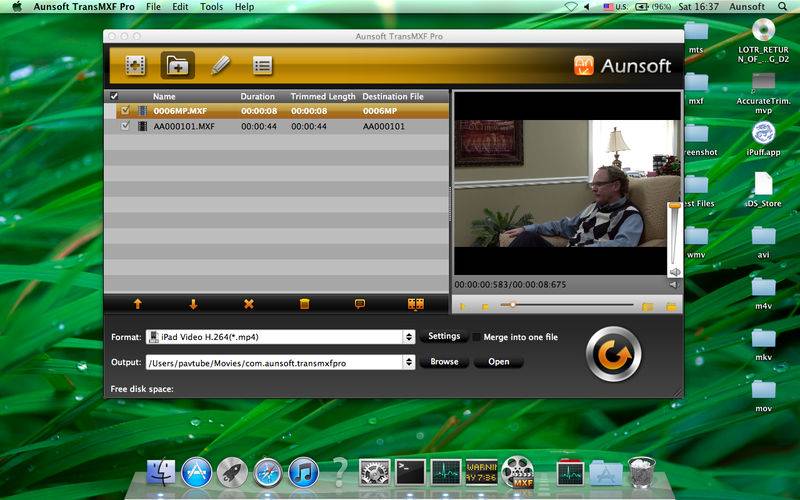Viewport: 800px width, 500px height.
Task: Click the Name column header
Action: [x=164, y=96]
